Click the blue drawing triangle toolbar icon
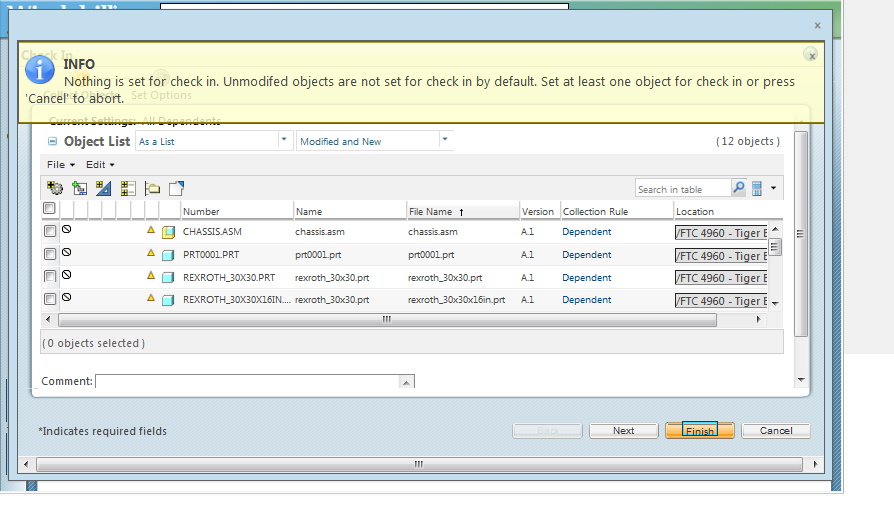Viewport: 894px width, 526px height. (x=103, y=188)
